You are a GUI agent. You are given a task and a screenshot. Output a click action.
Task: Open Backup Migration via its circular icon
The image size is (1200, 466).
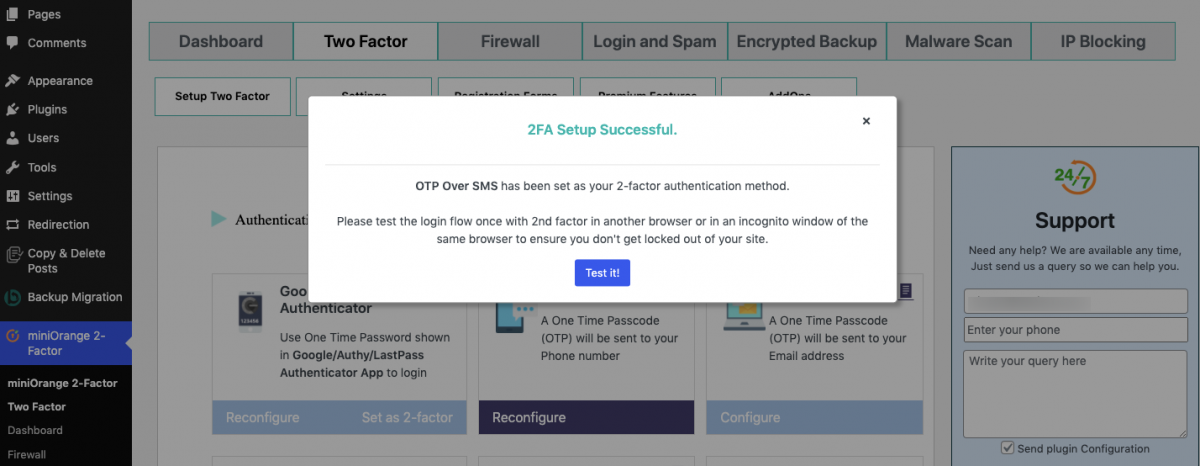12,297
